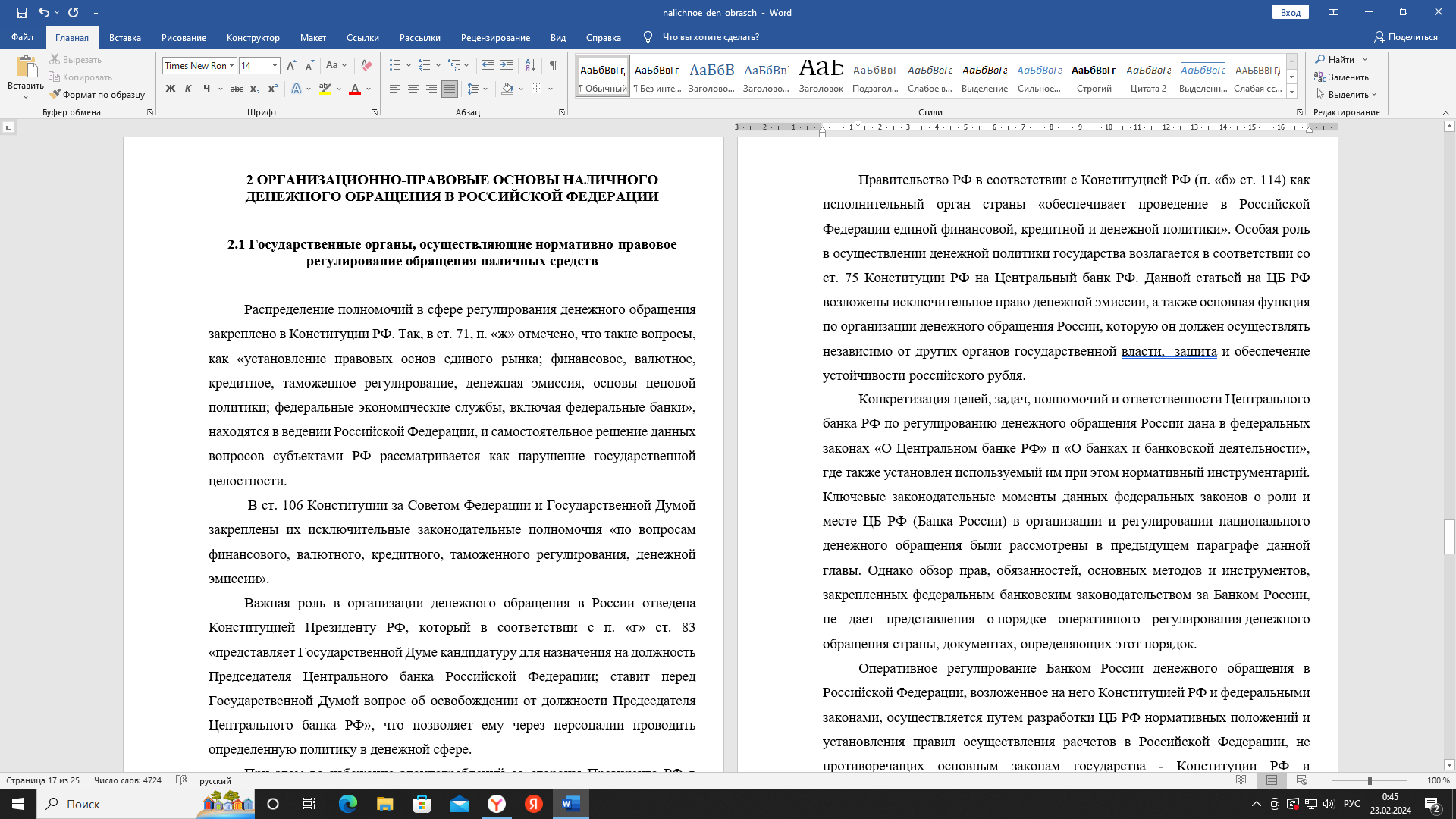This screenshot has height=819, width=1456.
Task: Open the Font dialog launcher (Шрифт)
Action: point(375,112)
